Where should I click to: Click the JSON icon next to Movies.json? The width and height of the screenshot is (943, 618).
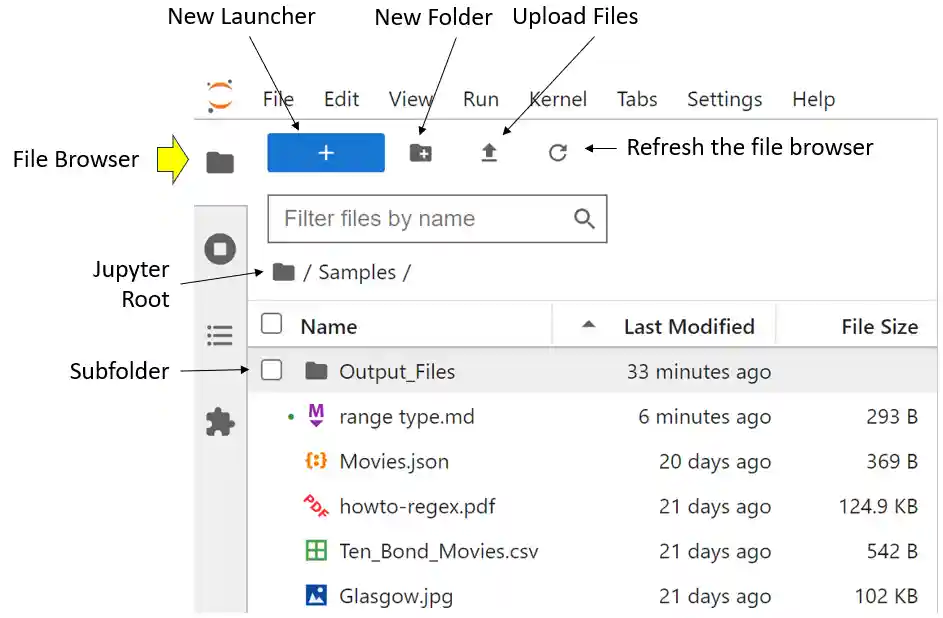tap(317, 462)
